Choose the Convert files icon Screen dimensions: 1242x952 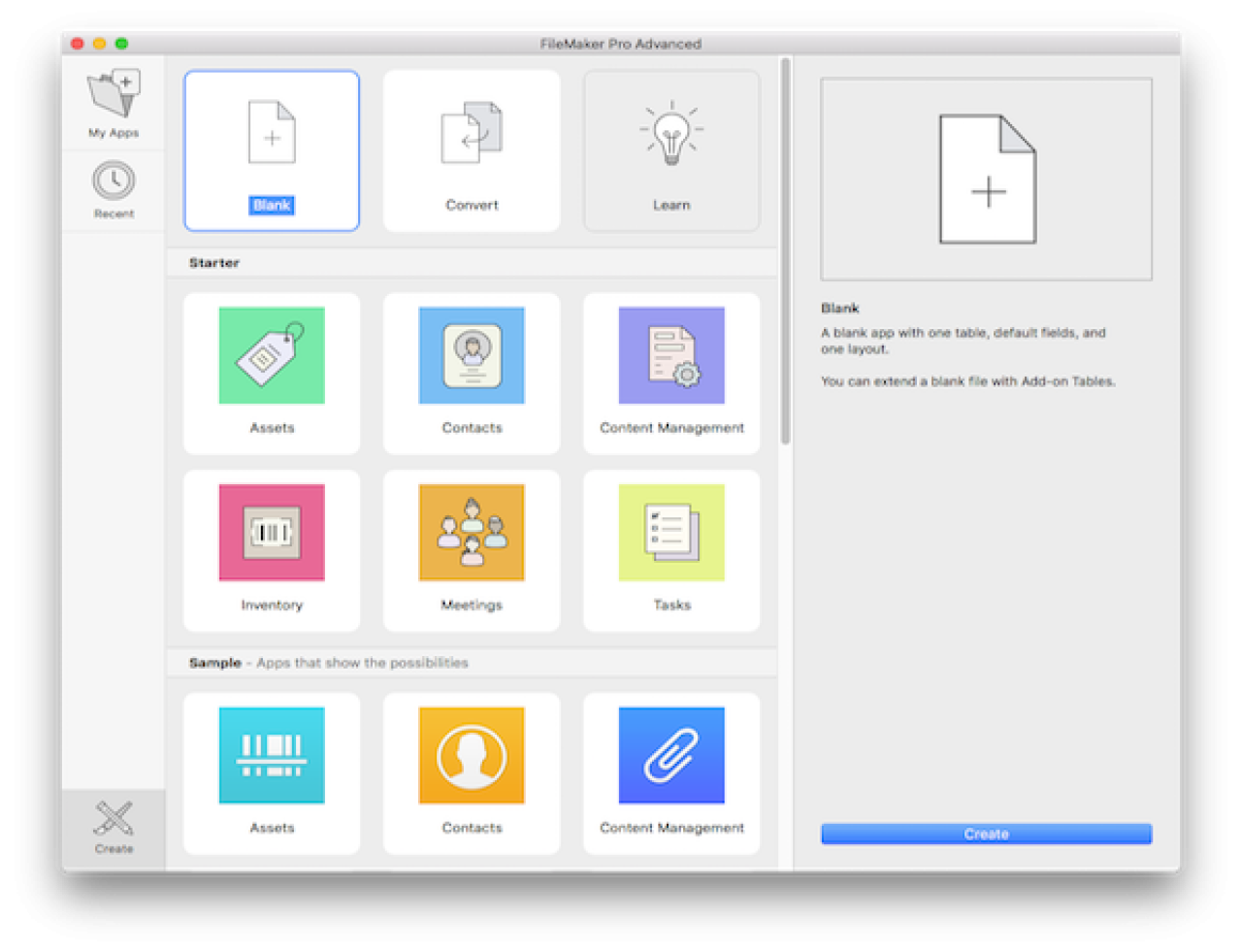[472, 132]
